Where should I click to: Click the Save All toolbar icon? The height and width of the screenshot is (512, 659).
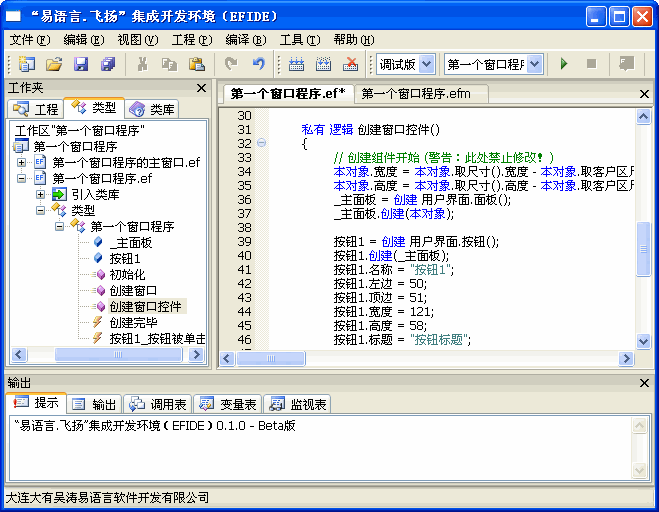[x=108, y=64]
